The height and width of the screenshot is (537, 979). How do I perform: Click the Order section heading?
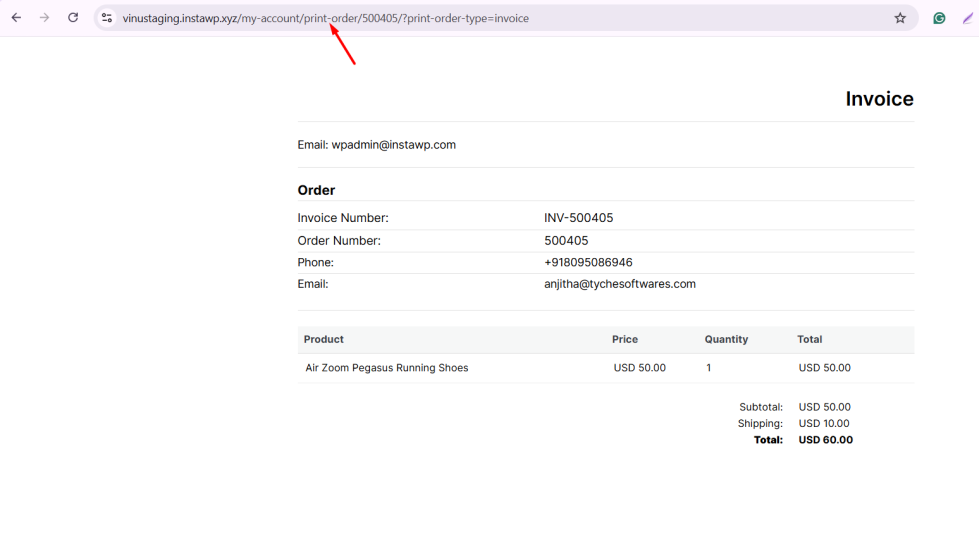click(316, 190)
